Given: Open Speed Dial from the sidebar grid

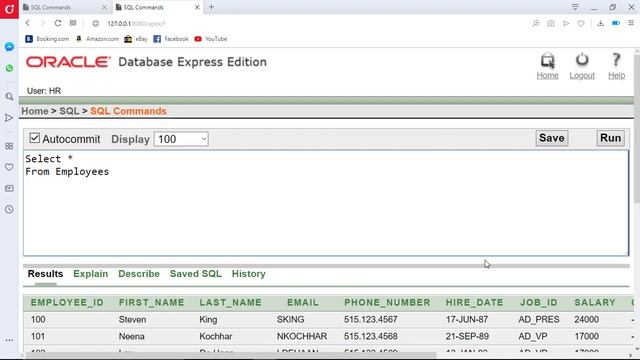Looking at the screenshot, I should pyautogui.click(x=9, y=146).
